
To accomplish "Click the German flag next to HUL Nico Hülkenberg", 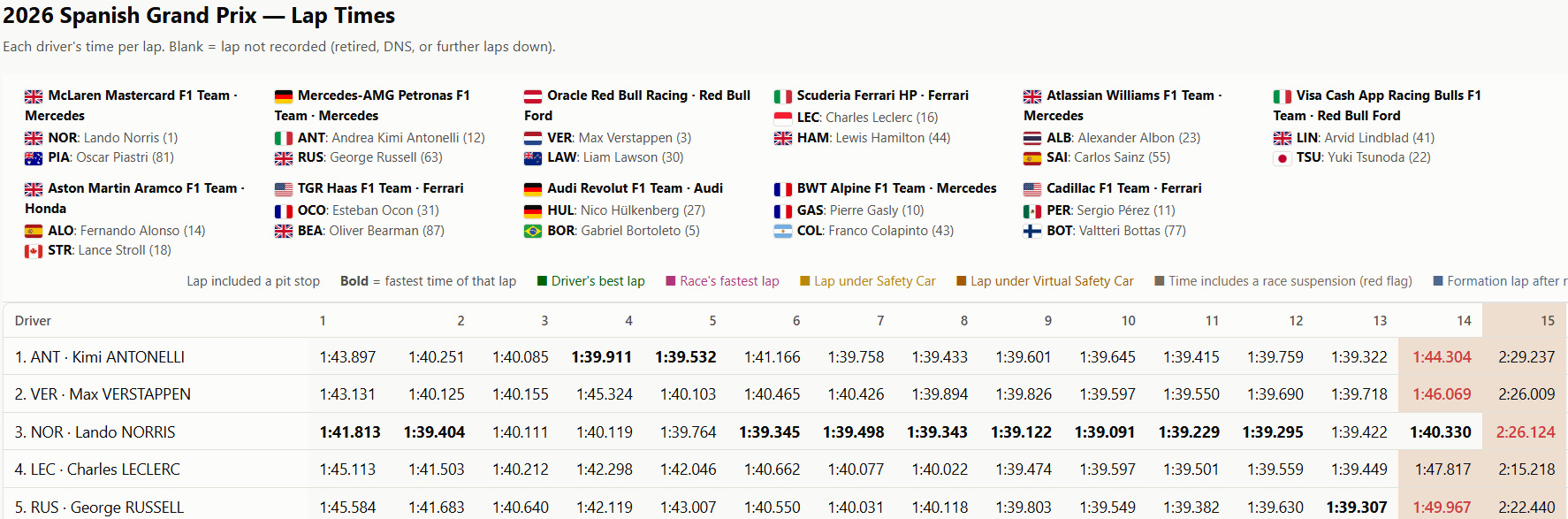I will pos(533,211).
